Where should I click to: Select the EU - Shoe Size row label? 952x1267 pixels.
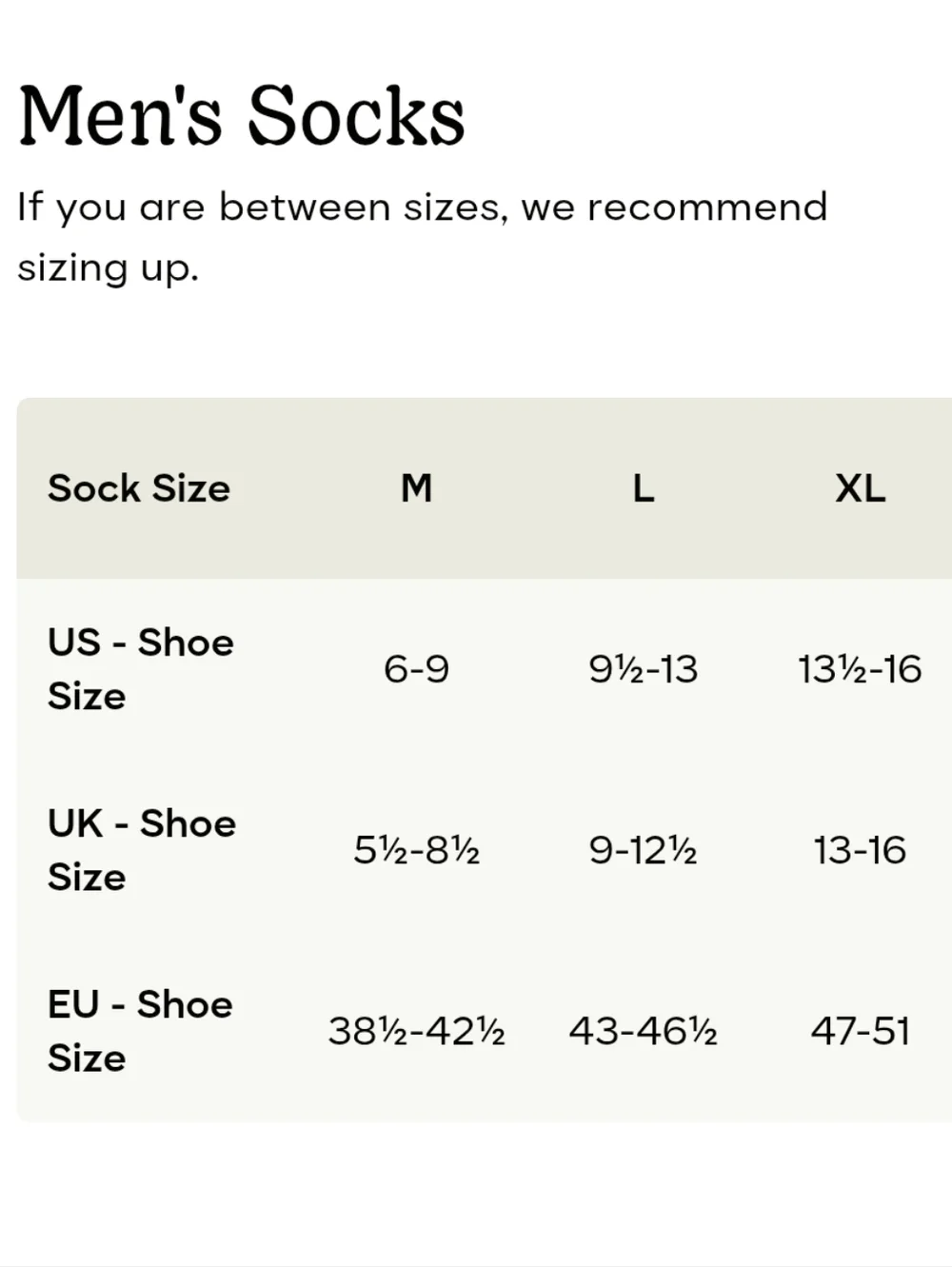[140, 1031]
